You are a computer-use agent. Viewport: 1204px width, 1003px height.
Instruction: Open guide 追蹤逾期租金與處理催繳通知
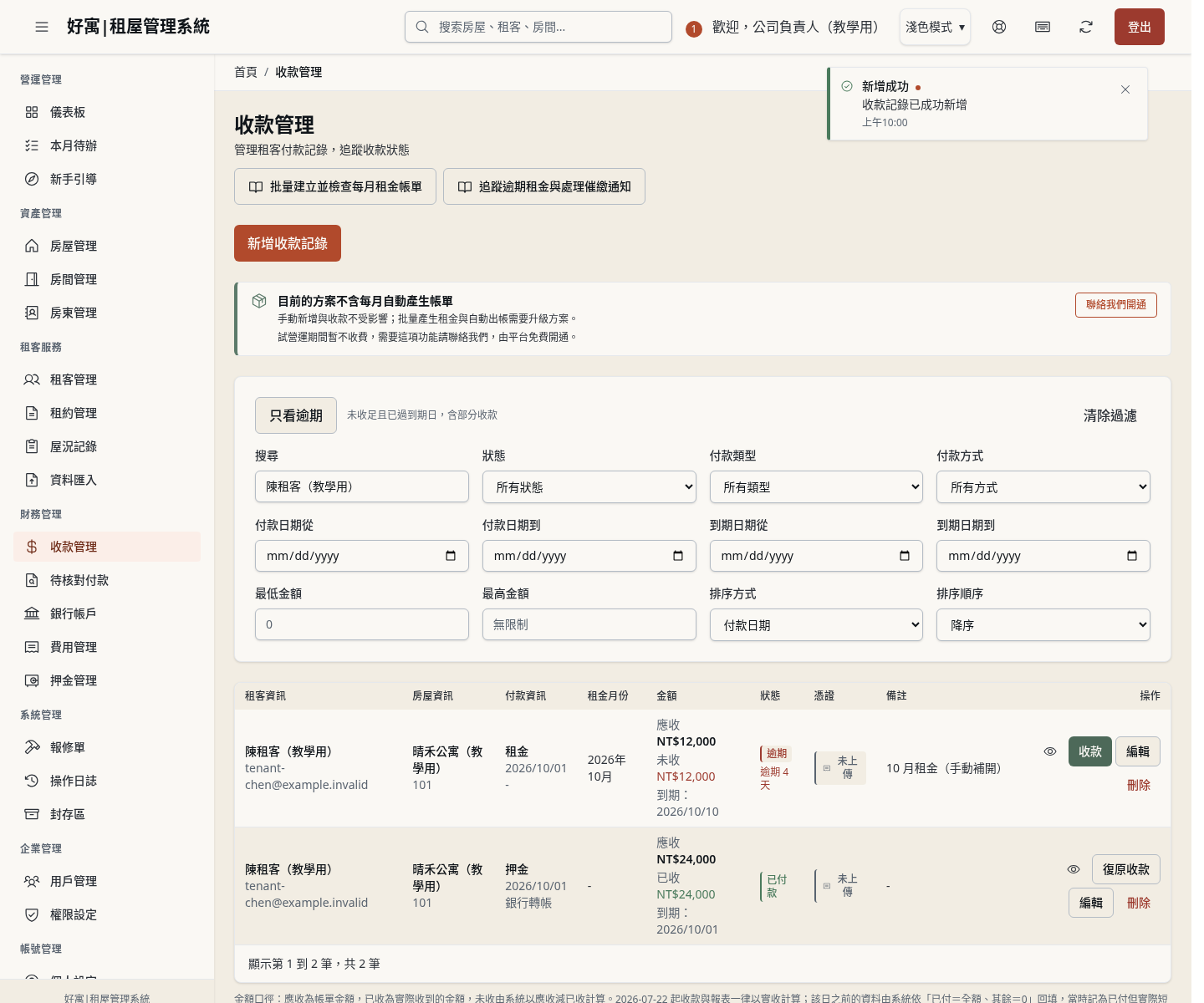pyautogui.click(x=544, y=186)
